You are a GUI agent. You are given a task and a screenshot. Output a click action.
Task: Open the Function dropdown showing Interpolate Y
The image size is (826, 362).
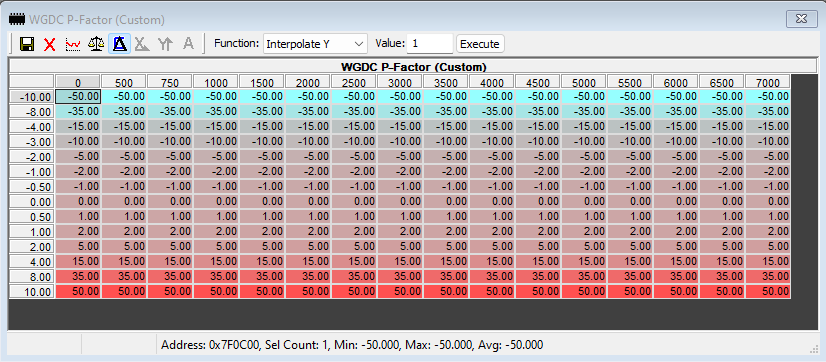tap(315, 44)
